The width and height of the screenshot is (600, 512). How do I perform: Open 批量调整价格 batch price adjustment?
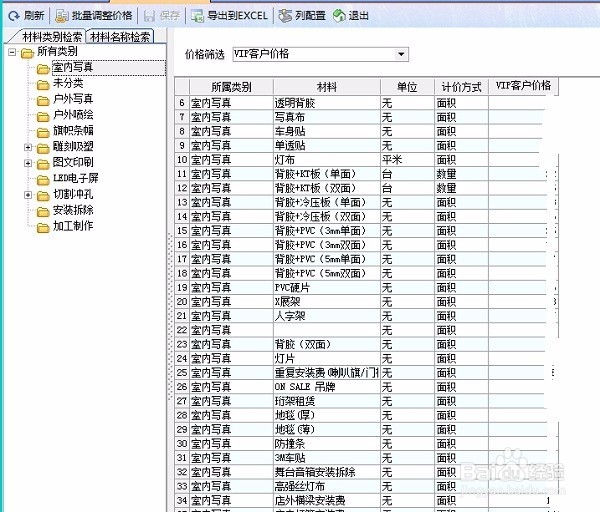click(x=94, y=16)
